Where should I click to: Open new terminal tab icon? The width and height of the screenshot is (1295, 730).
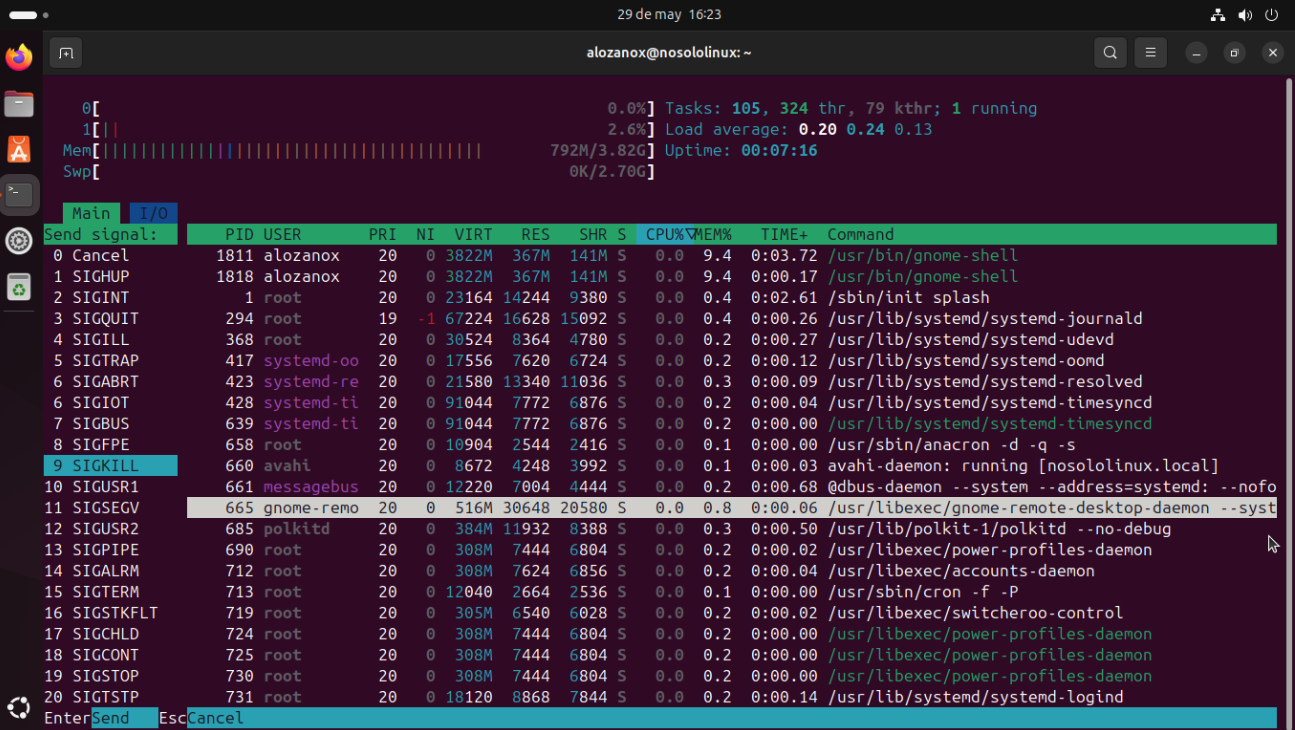point(66,53)
